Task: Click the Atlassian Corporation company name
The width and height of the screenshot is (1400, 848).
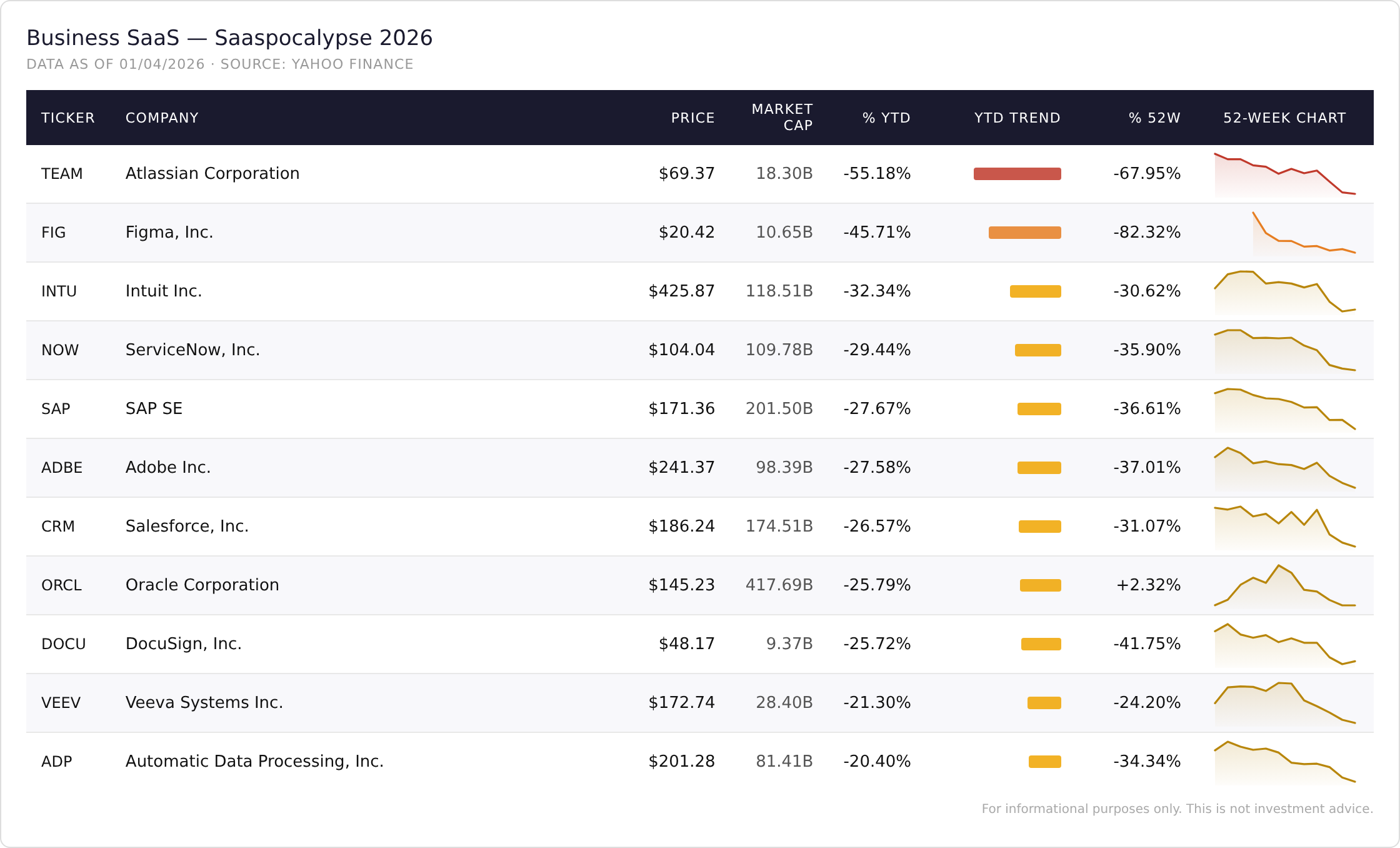Action: [x=212, y=173]
